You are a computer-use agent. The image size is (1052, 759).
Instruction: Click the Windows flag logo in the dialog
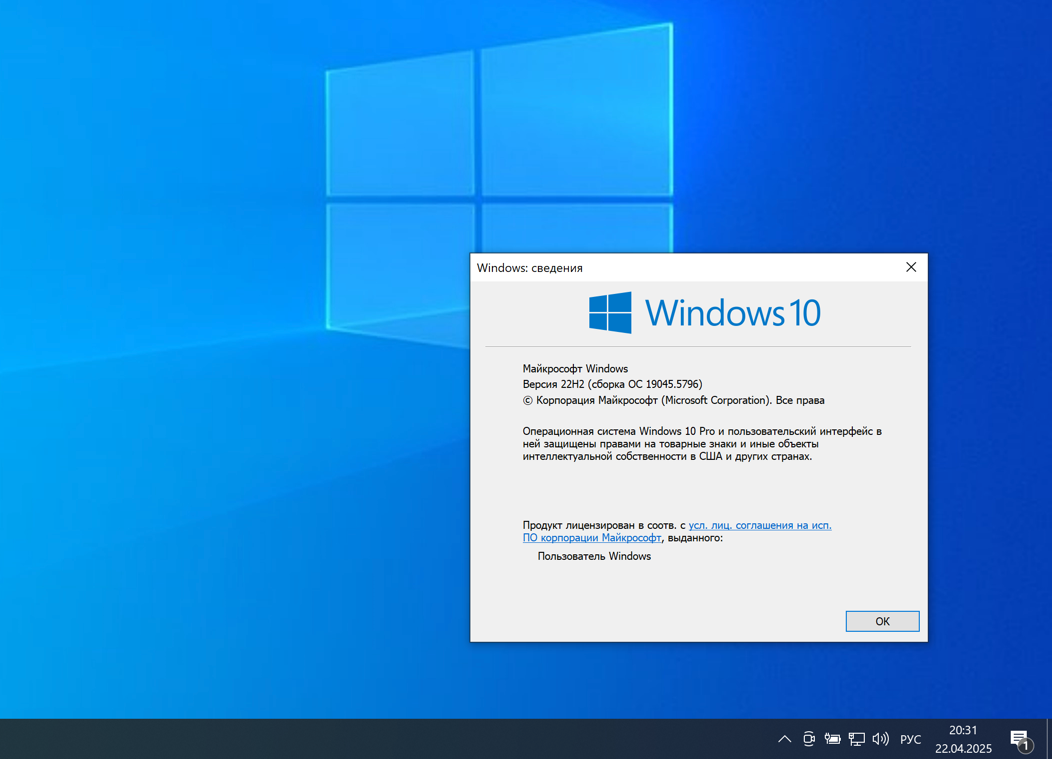(610, 312)
